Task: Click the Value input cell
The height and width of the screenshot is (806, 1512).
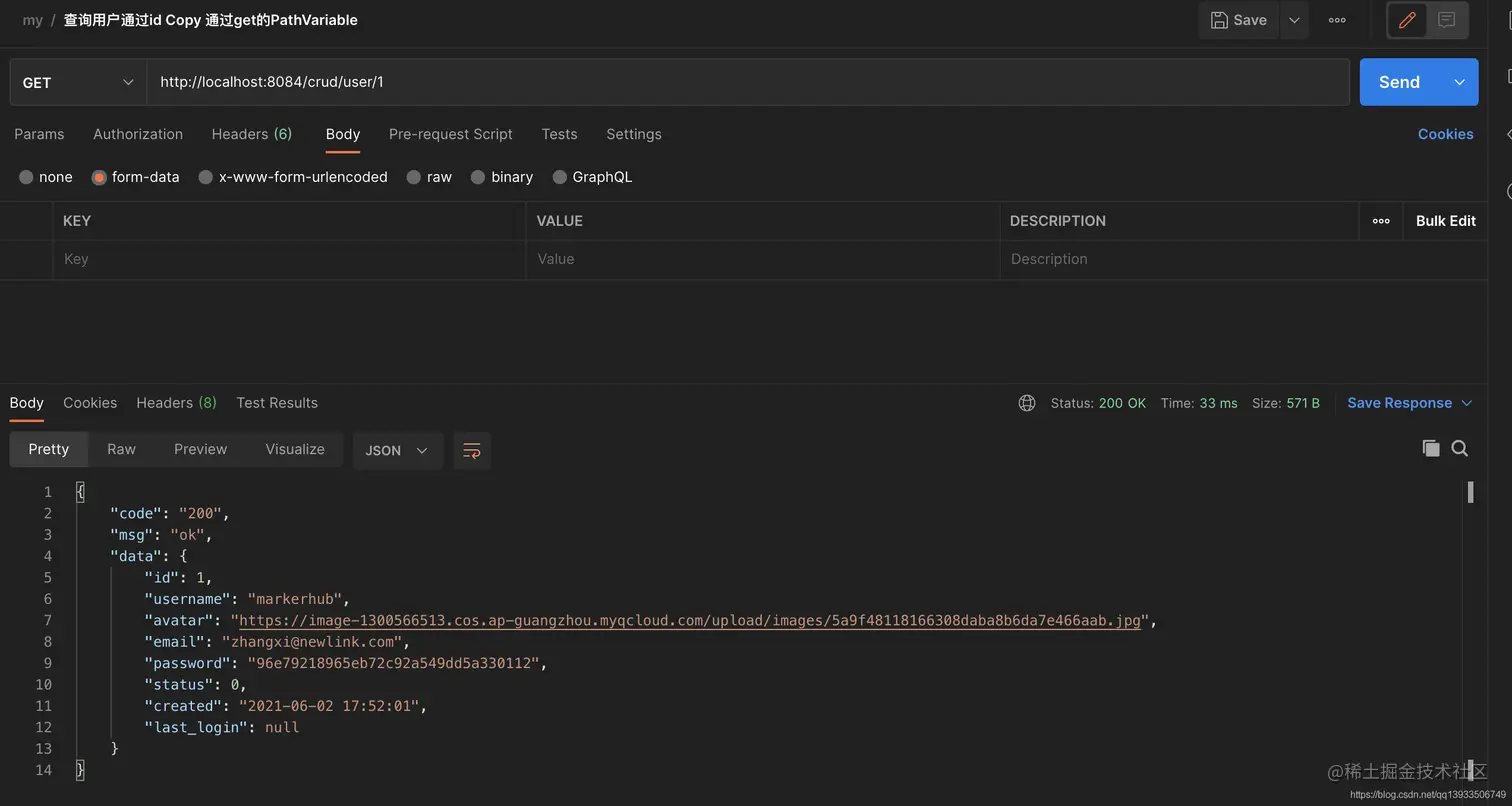Action: pos(762,259)
